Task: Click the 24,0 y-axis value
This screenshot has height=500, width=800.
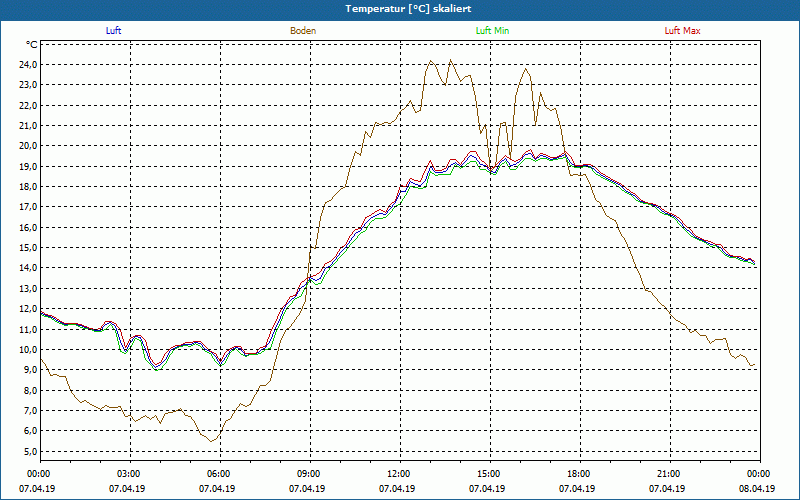Action: pyautogui.click(x=29, y=65)
